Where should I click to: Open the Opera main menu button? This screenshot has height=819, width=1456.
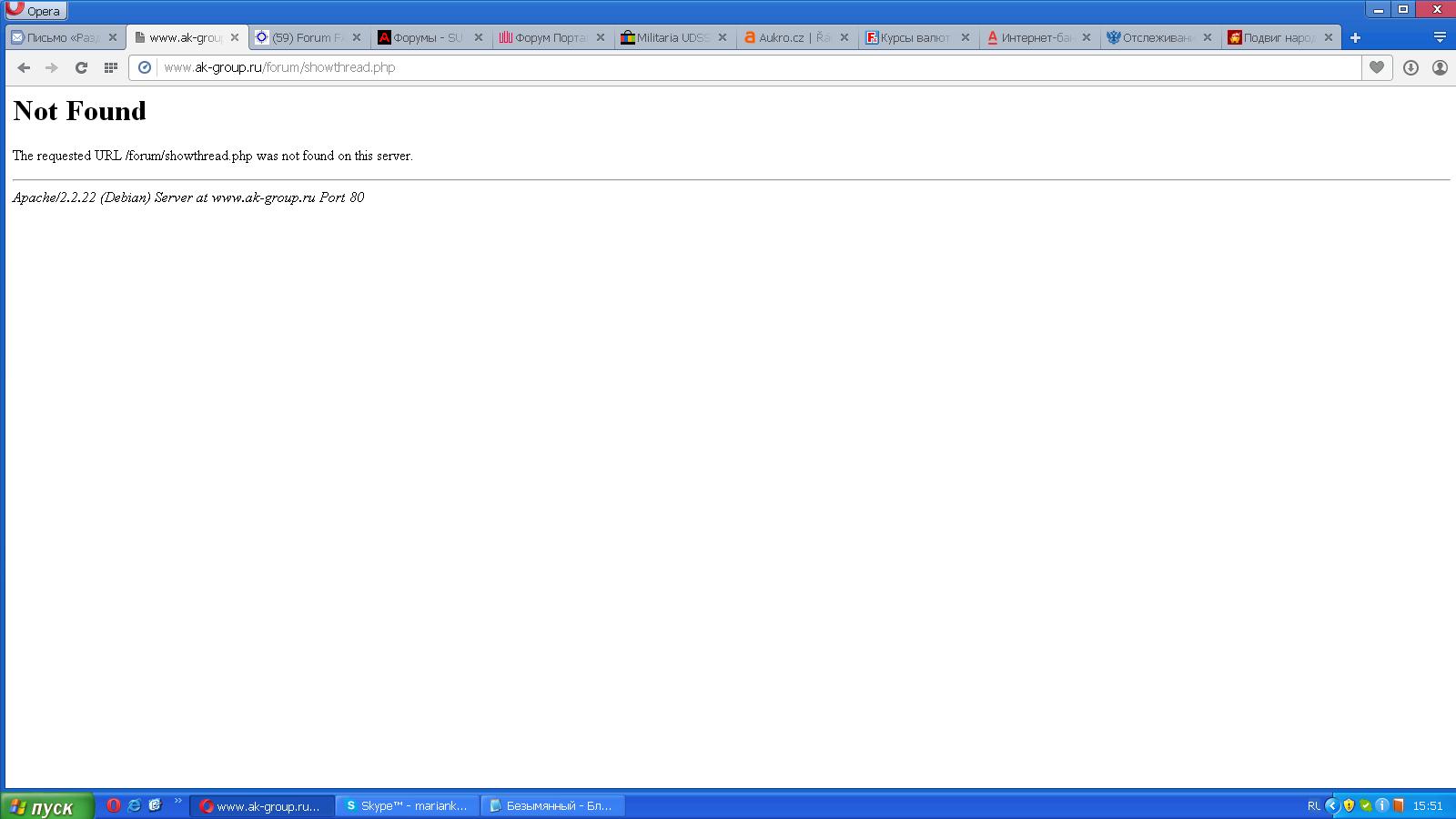35,10
